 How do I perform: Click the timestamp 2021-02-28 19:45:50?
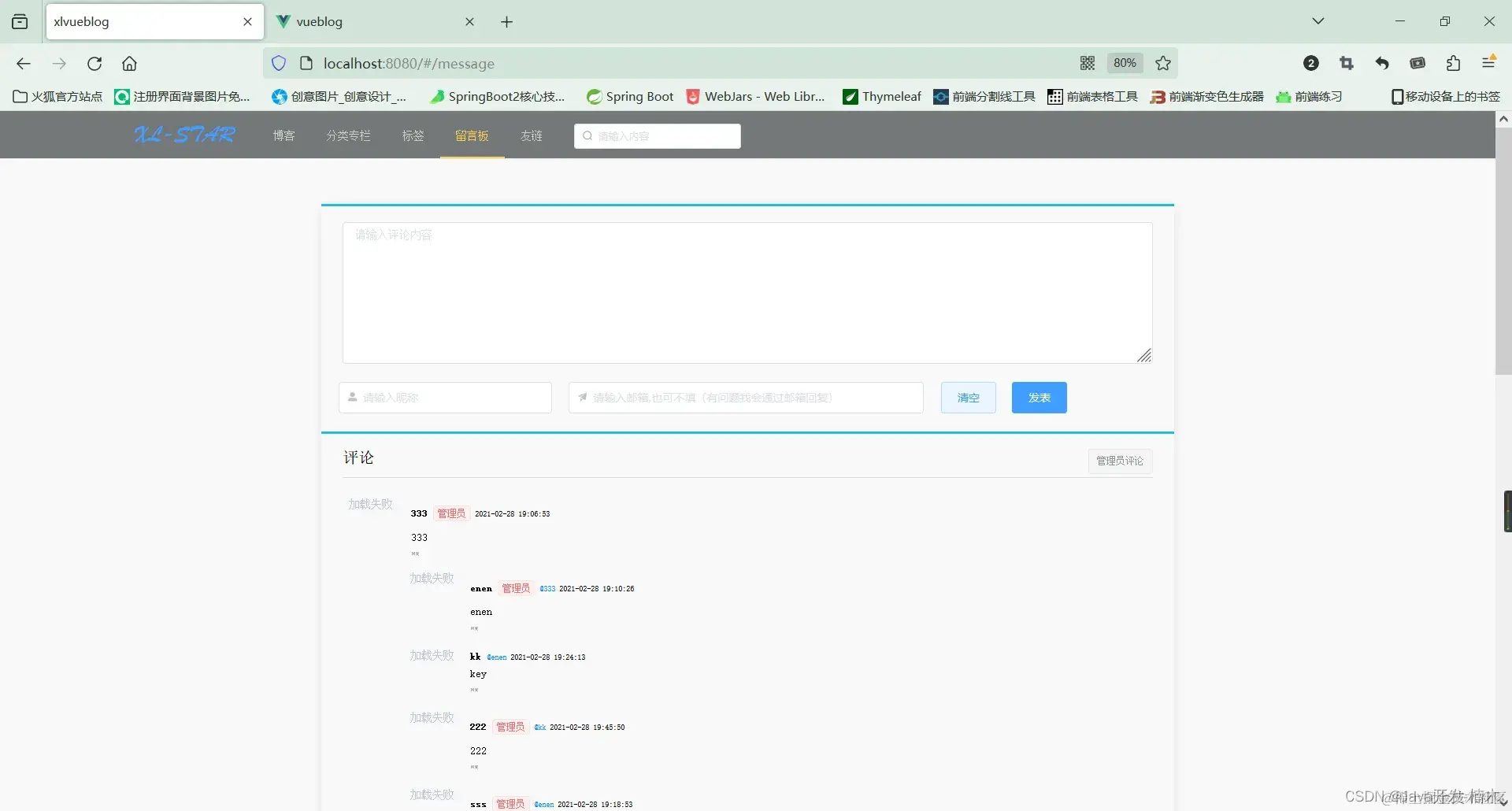(587, 728)
